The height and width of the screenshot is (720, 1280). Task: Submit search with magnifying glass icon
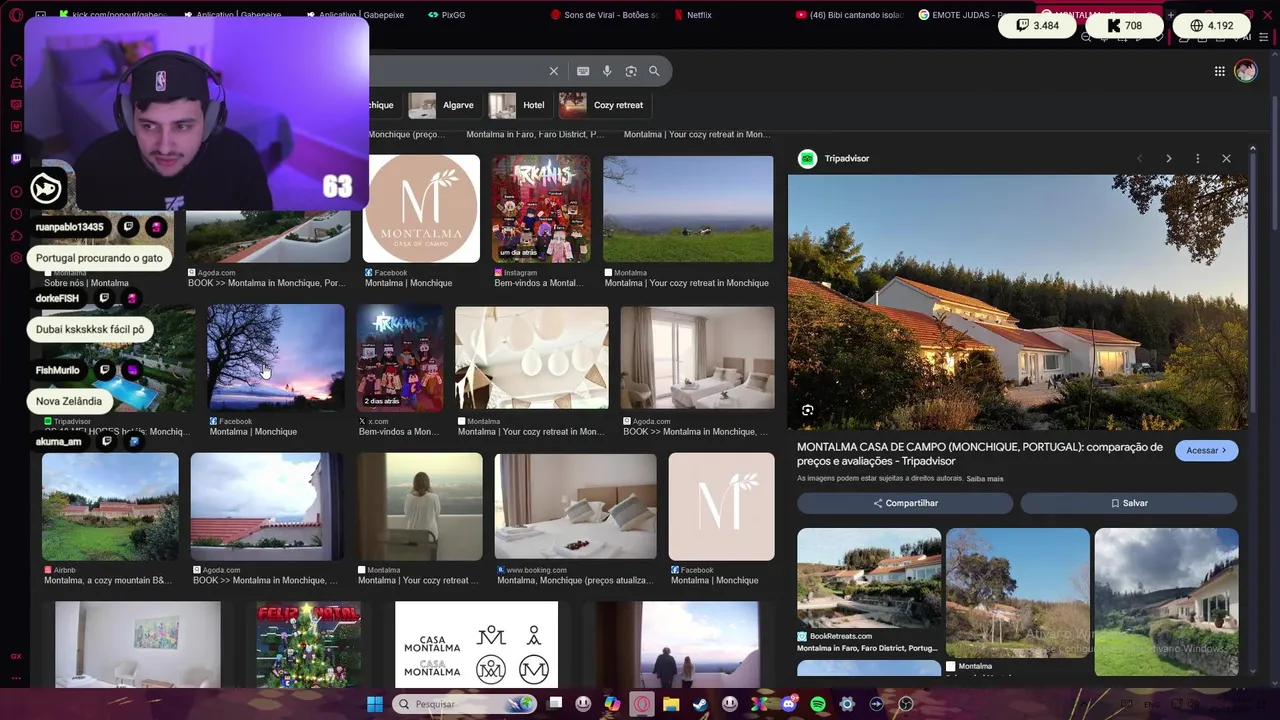[x=654, y=71]
